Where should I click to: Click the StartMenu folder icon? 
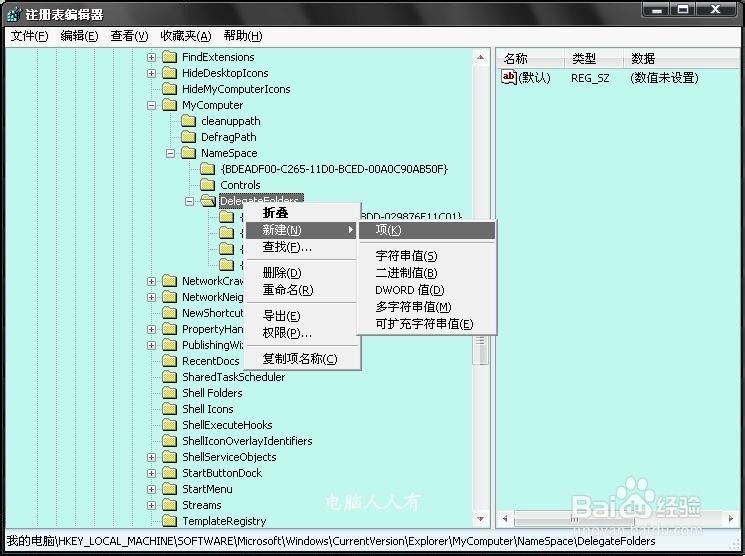(169, 489)
